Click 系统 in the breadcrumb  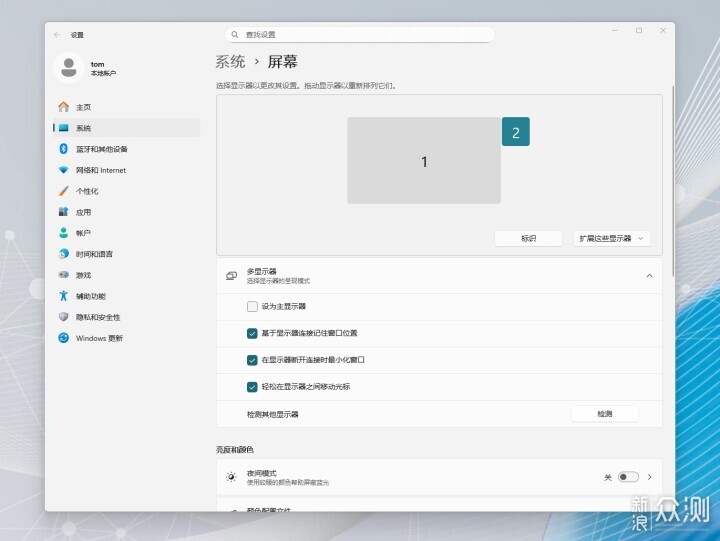point(231,62)
